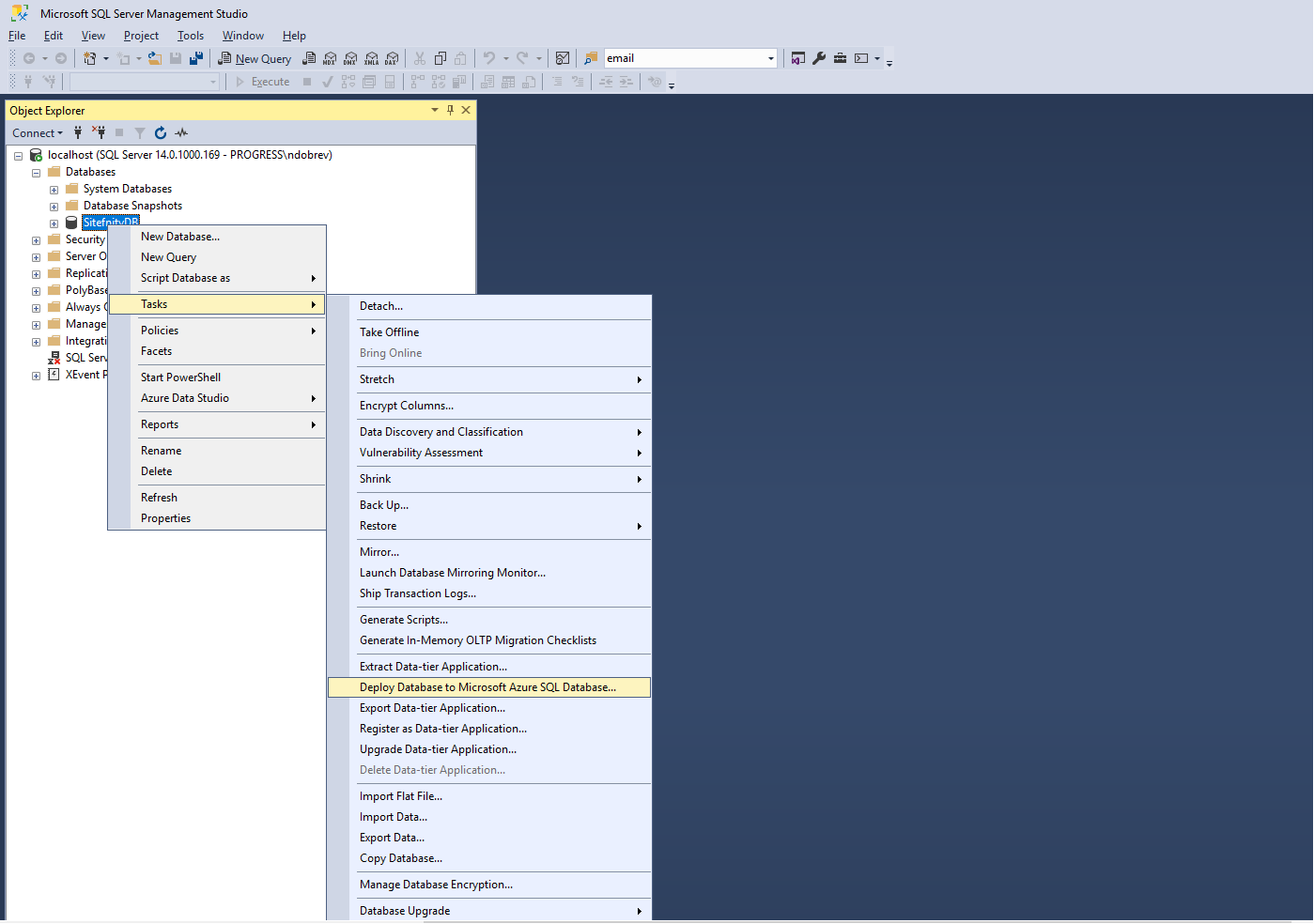Viewport: 1314px width, 924px height.
Task: Click the Disconnect icon in Object Explorer toolbar
Action: 100,133
